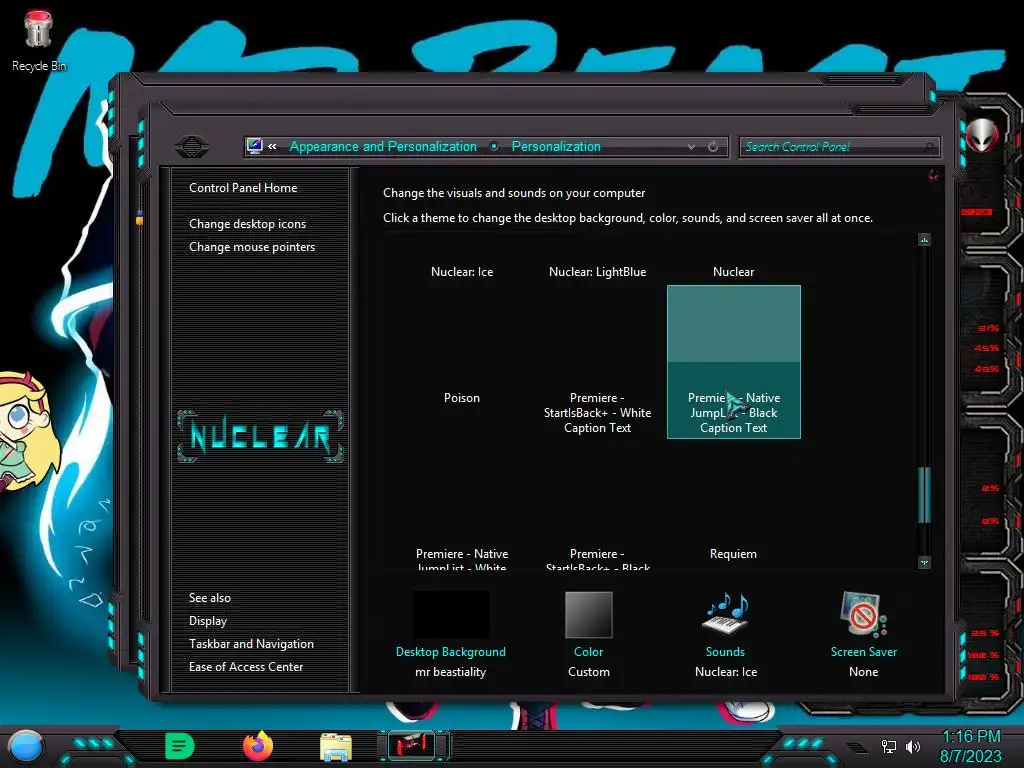Click the theme list scrollbar thumb
The height and width of the screenshot is (768, 1024).
(x=924, y=494)
